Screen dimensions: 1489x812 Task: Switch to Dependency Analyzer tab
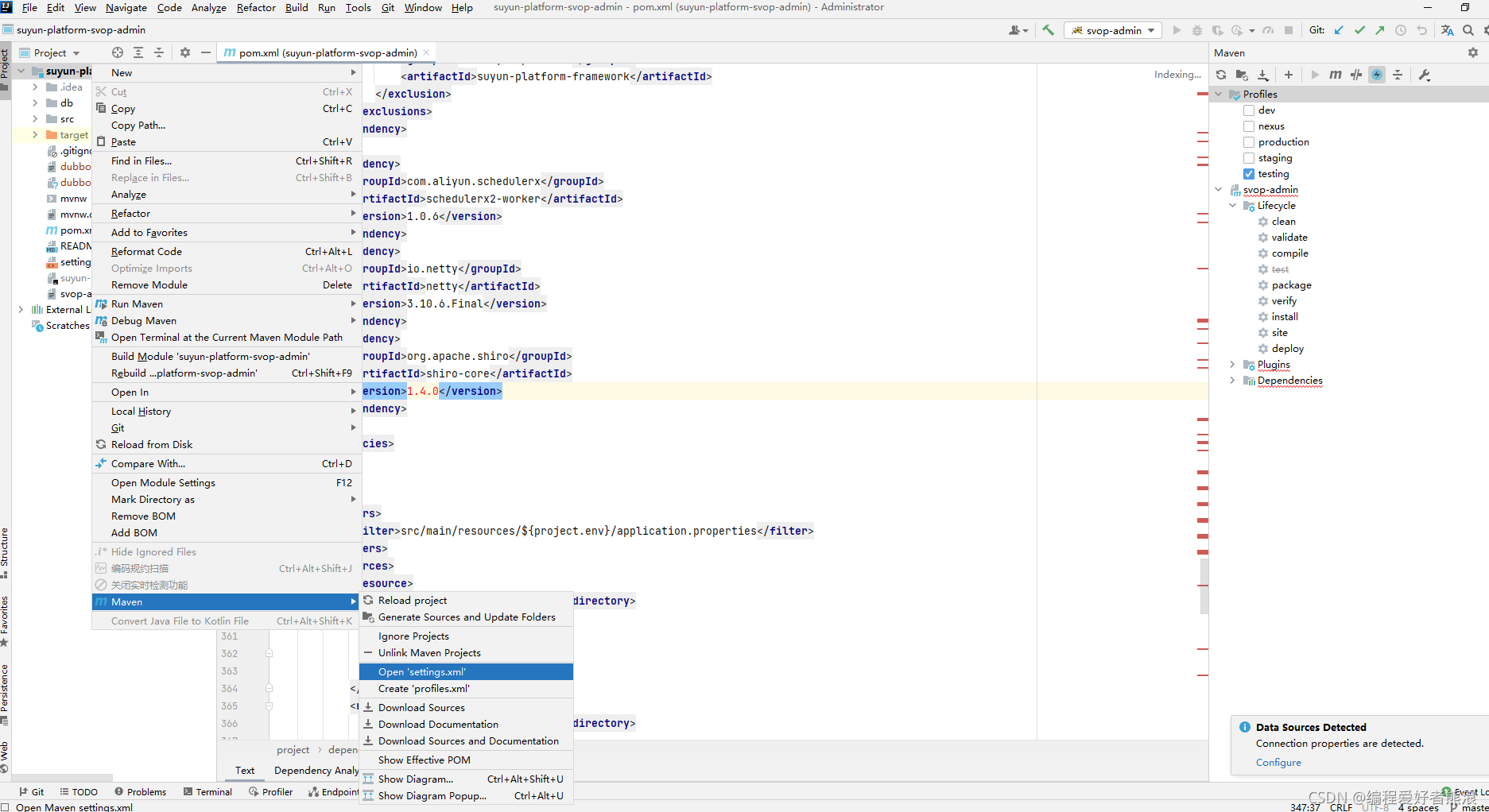click(x=316, y=771)
